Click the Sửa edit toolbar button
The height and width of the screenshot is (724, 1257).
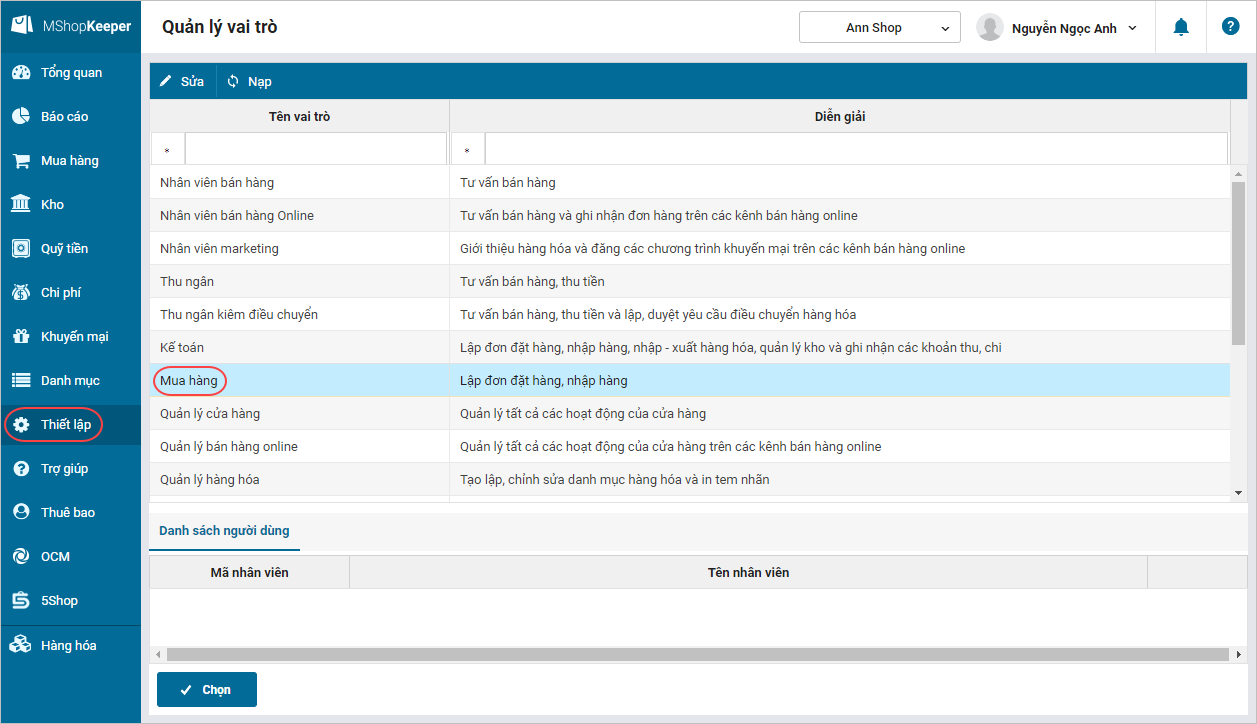(182, 81)
